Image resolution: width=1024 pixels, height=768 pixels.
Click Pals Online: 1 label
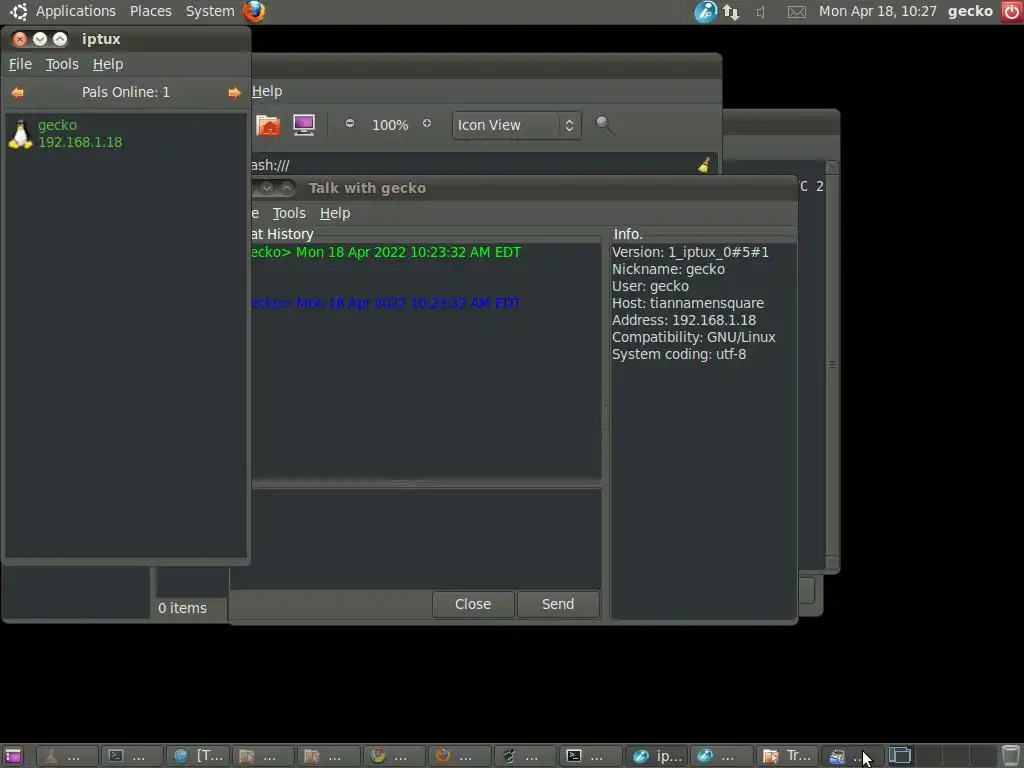point(125,92)
